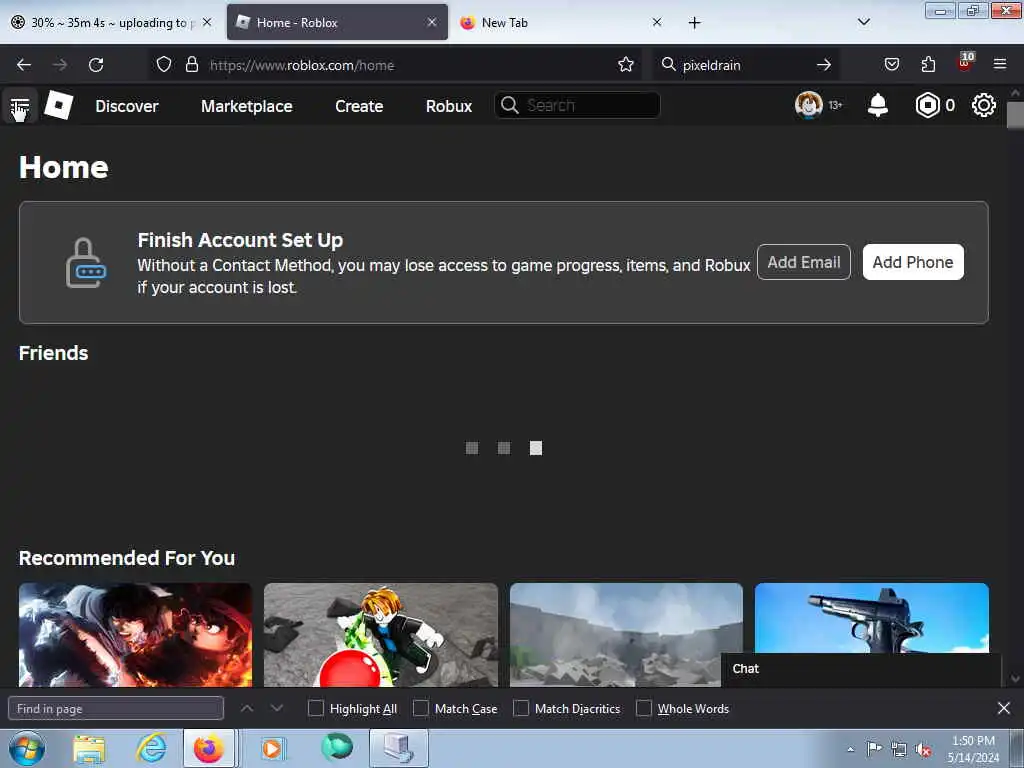Open the pistol game thumbnail
Image resolution: width=1024 pixels, height=768 pixels.
click(872, 617)
